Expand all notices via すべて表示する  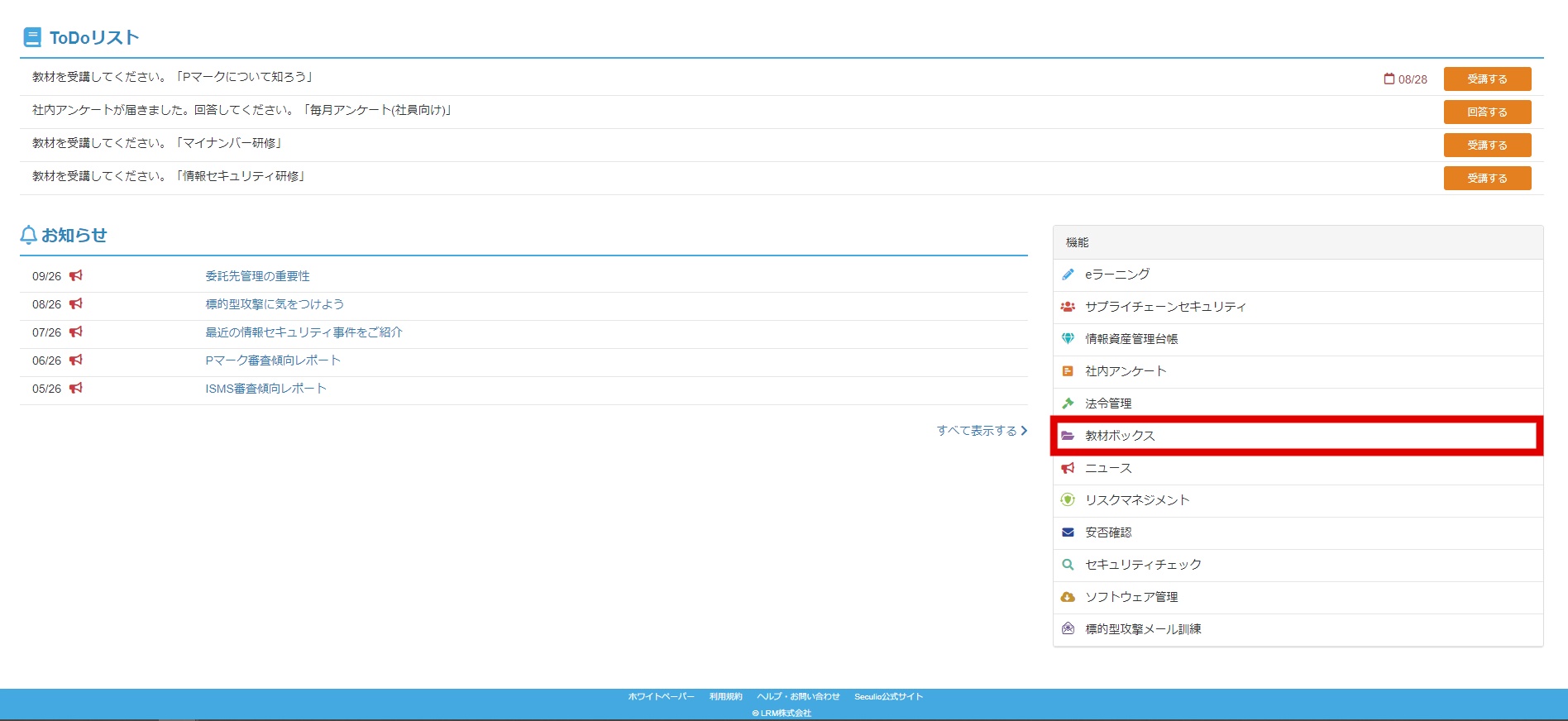click(x=982, y=431)
